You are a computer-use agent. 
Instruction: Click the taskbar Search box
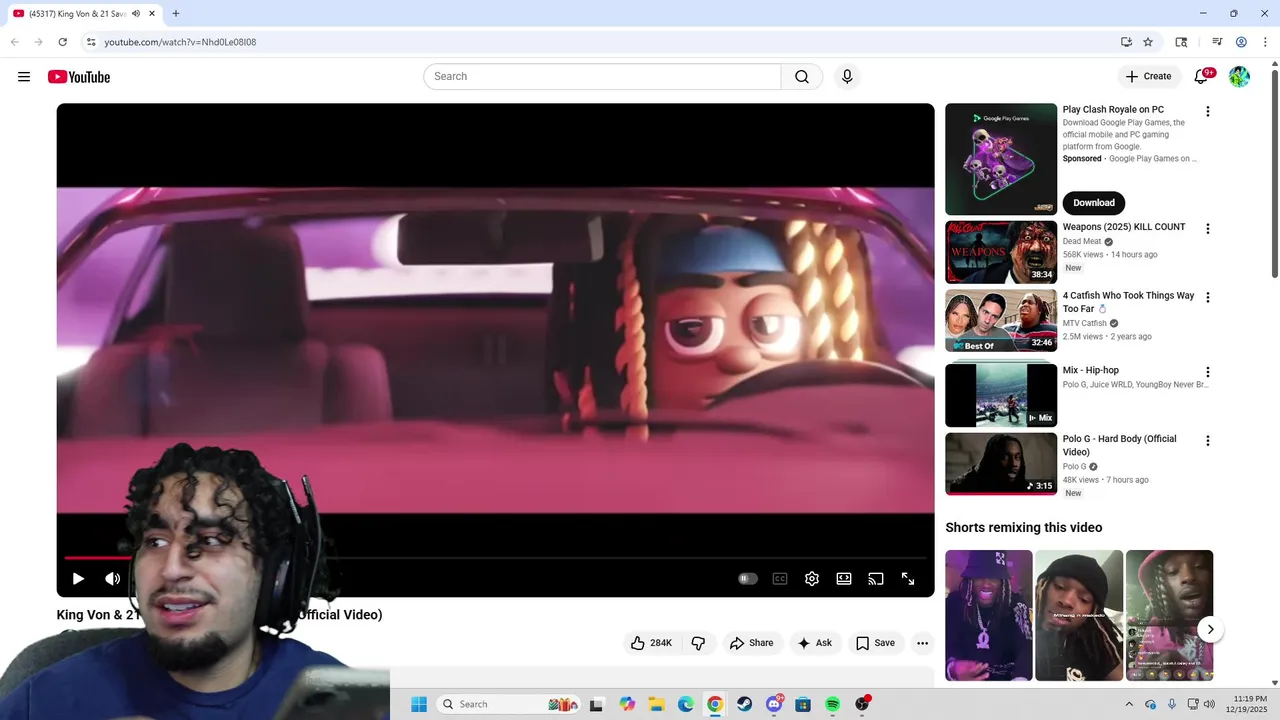pos(510,704)
